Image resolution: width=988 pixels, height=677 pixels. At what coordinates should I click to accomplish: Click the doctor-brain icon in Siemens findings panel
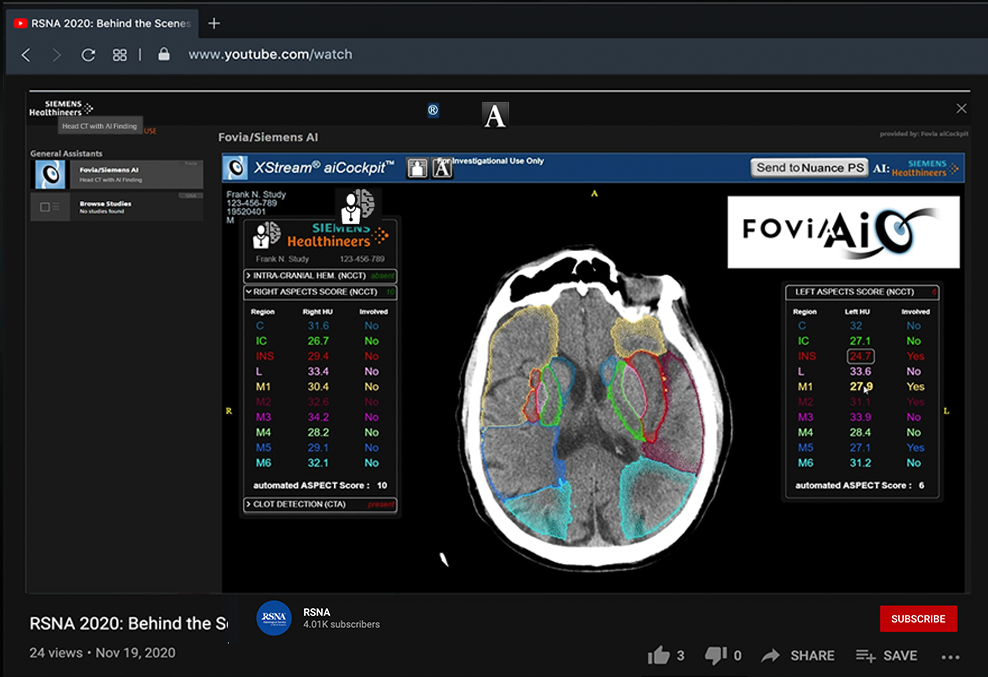tap(267, 234)
